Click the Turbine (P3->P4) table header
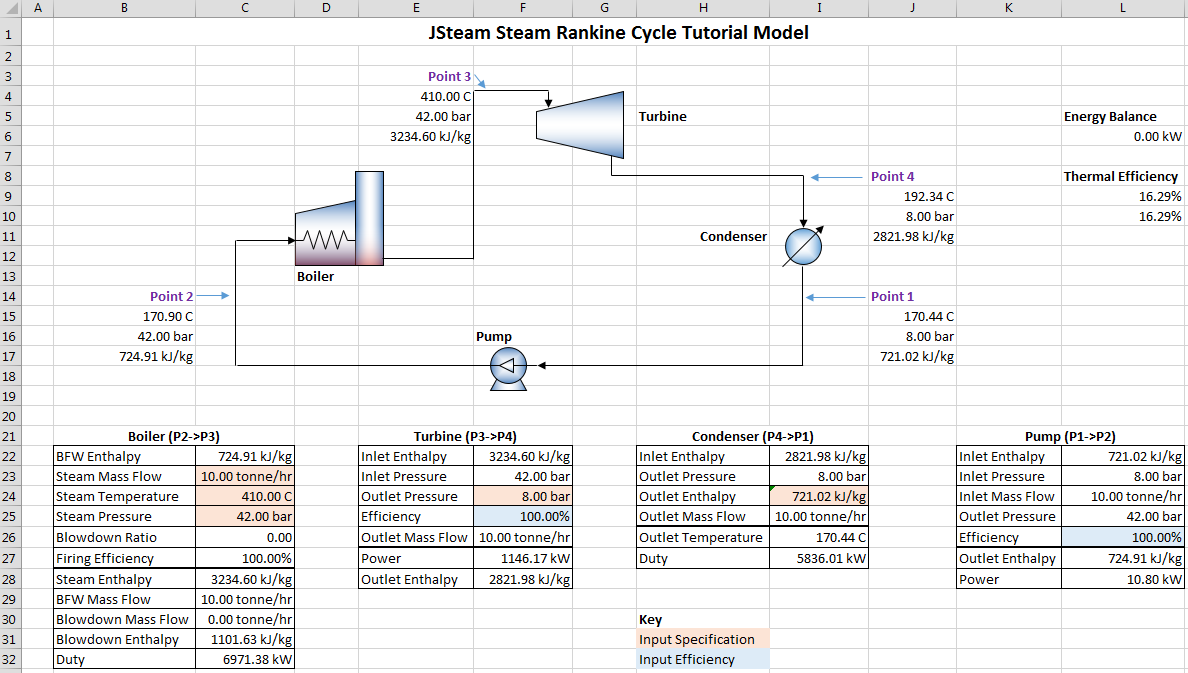This screenshot has height=673, width=1188. coord(465,437)
